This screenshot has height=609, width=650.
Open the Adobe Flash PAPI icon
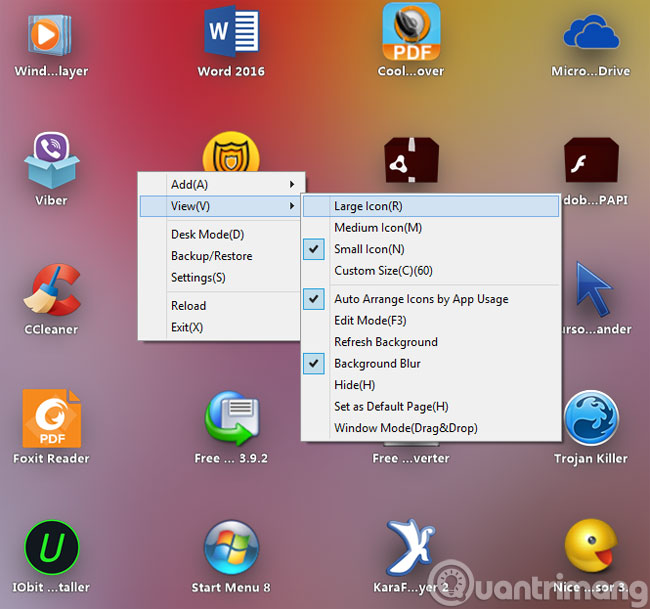[x=591, y=160]
